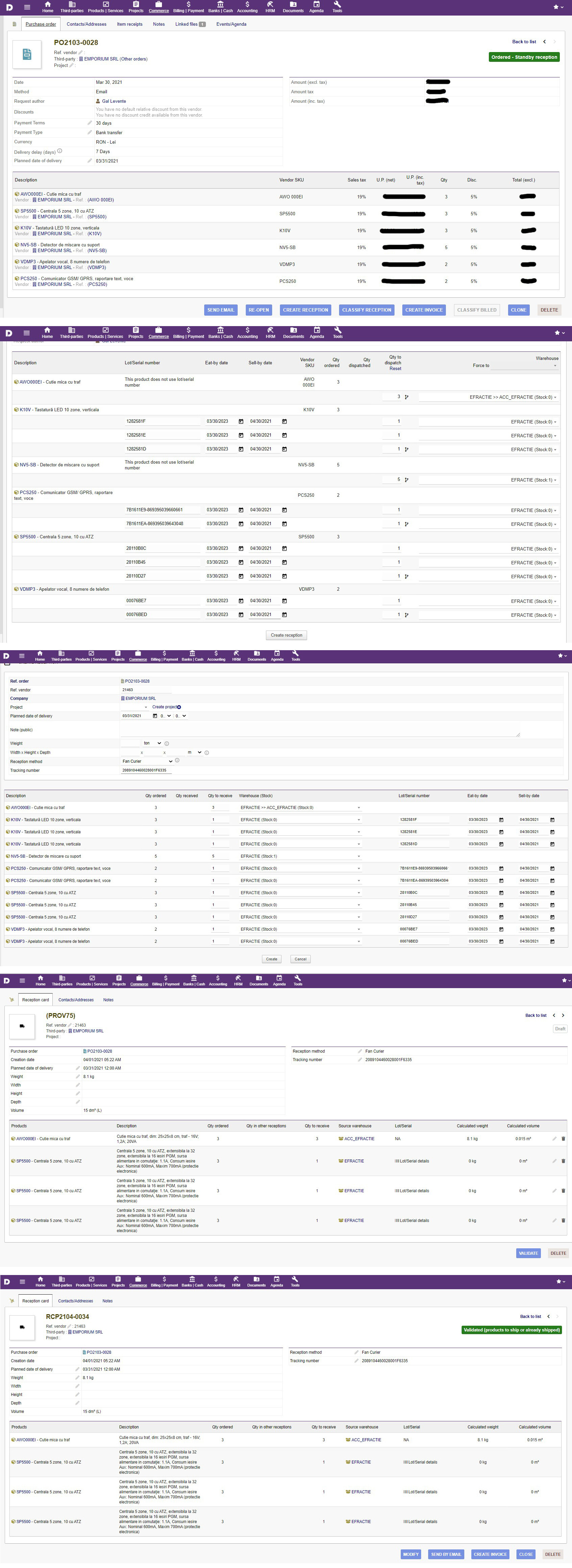This screenshot has width=572, height=1568.
Task: Click split-line icon beside NV5-SB dispatch quantity 5
Action: click(x=406, y=480)
